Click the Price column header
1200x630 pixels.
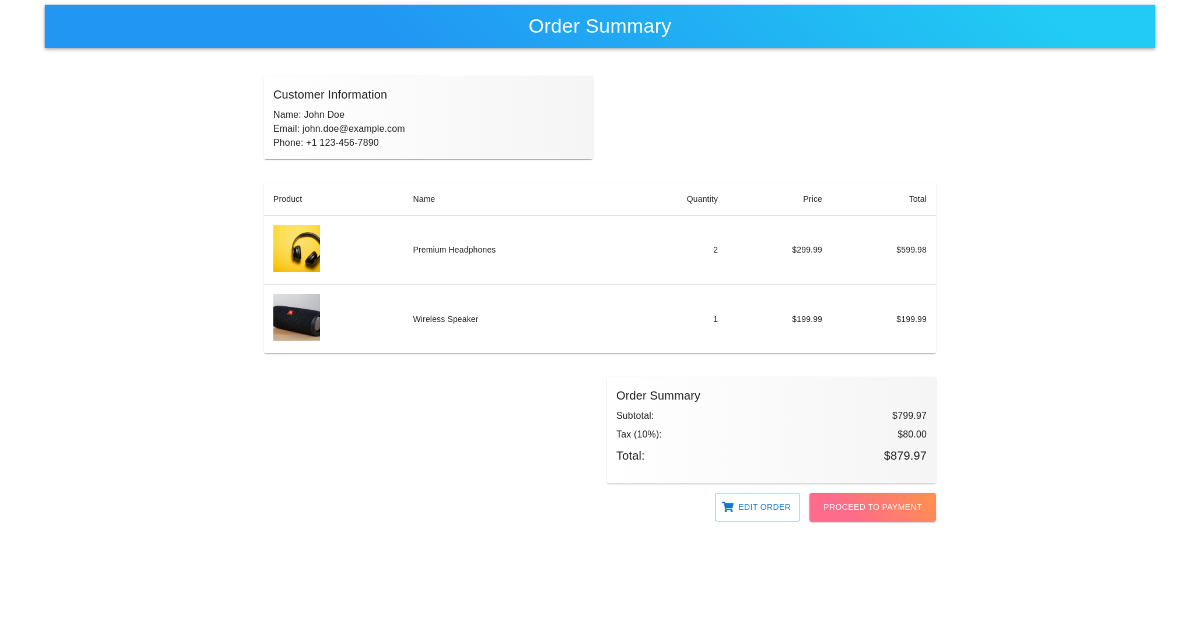tap(812, 199)
